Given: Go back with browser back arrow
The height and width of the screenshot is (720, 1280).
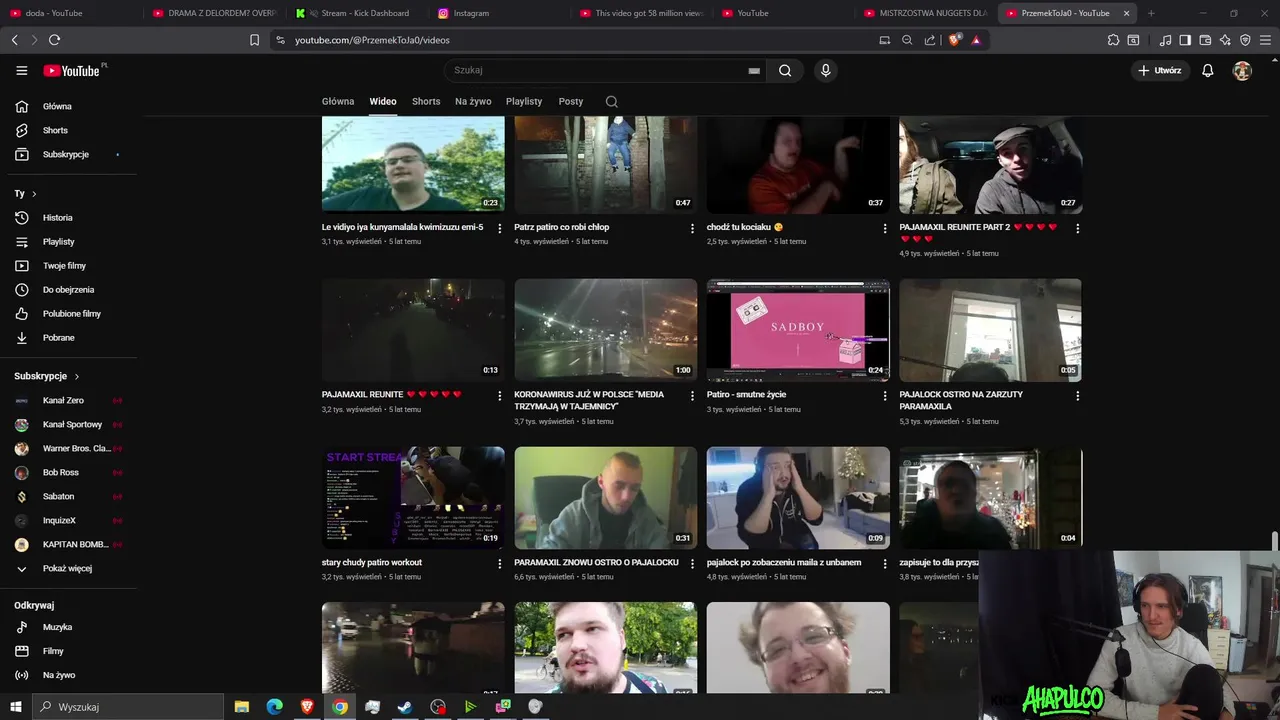Looking at the screenshot, I should tap(14, 40).
